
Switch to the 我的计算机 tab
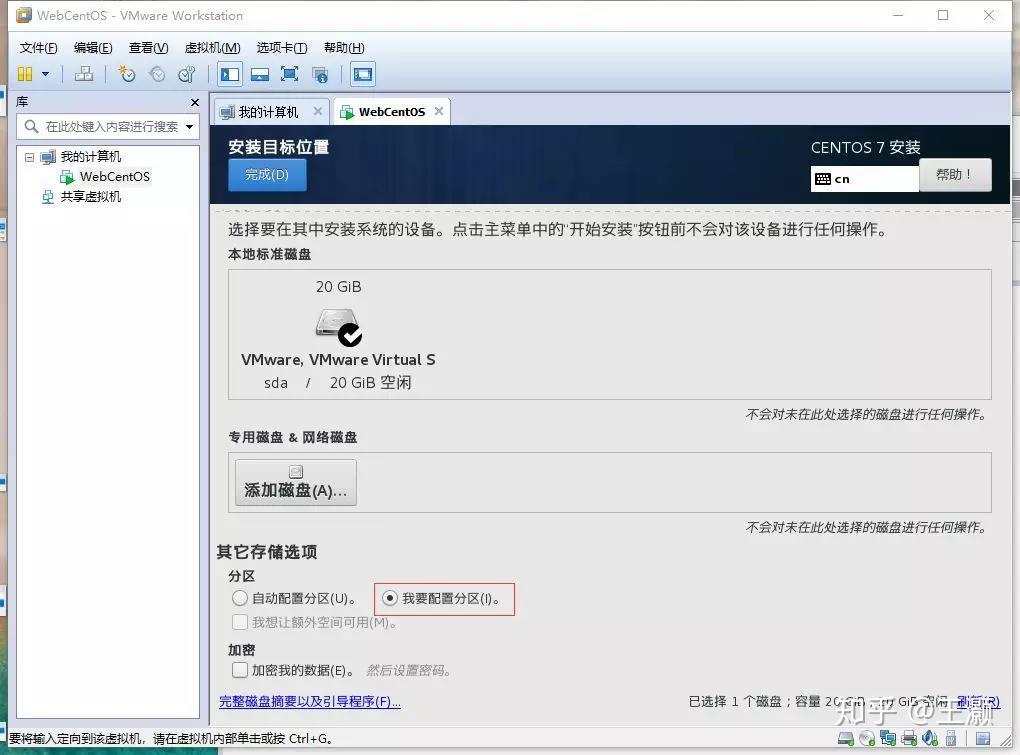267,112
